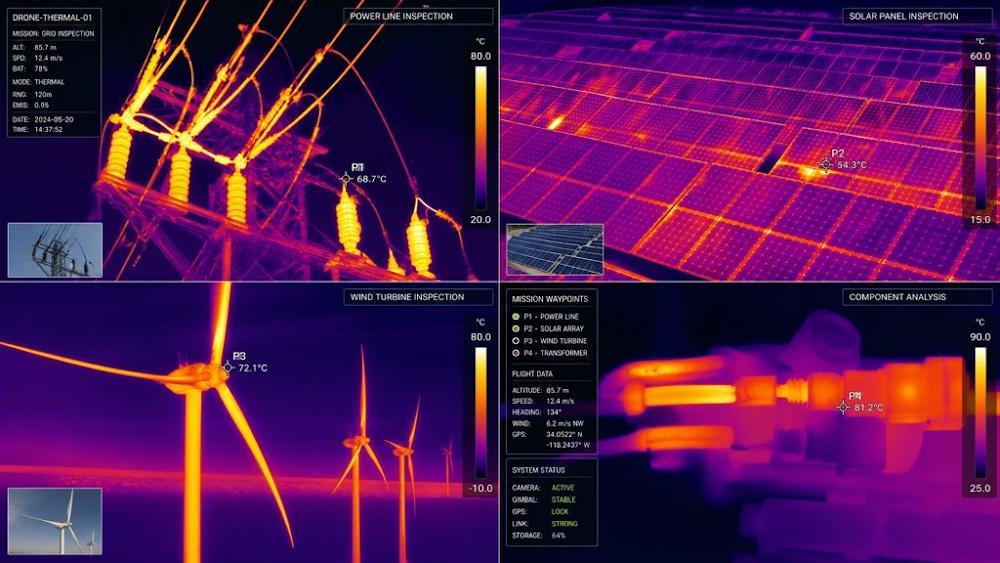Click the GPS latitude 34.0522° N value
1000x563 pixels.
click(564, 434)
